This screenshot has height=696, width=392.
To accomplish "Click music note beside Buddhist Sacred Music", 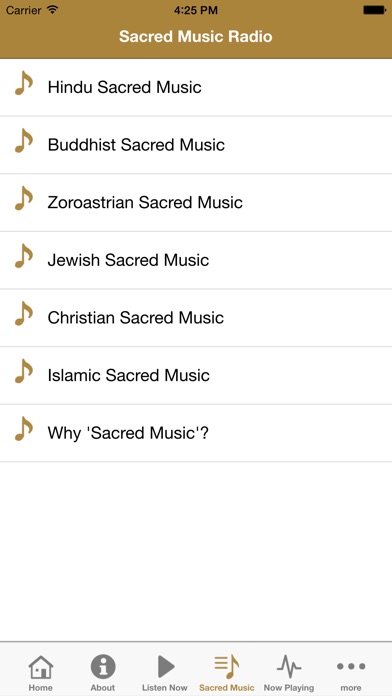I will [x=24, y=141].
